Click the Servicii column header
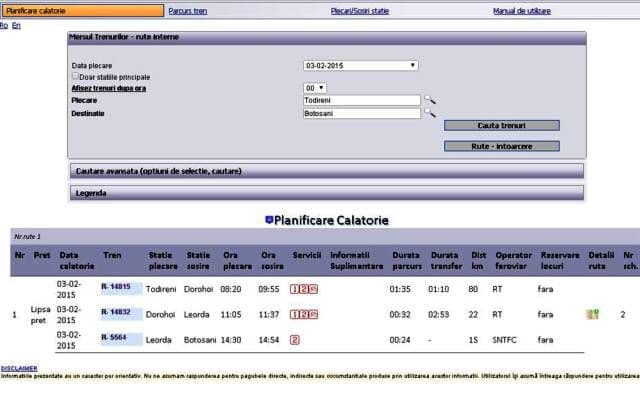 click(x=307, y=255)
